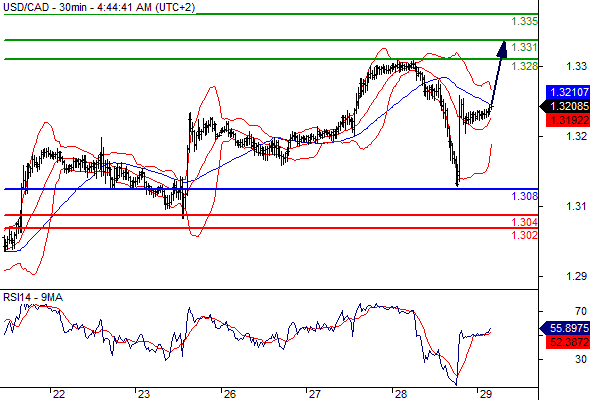Click the red 1.304 support label
The height and width of the screenshot is (400, 590).
525,222
